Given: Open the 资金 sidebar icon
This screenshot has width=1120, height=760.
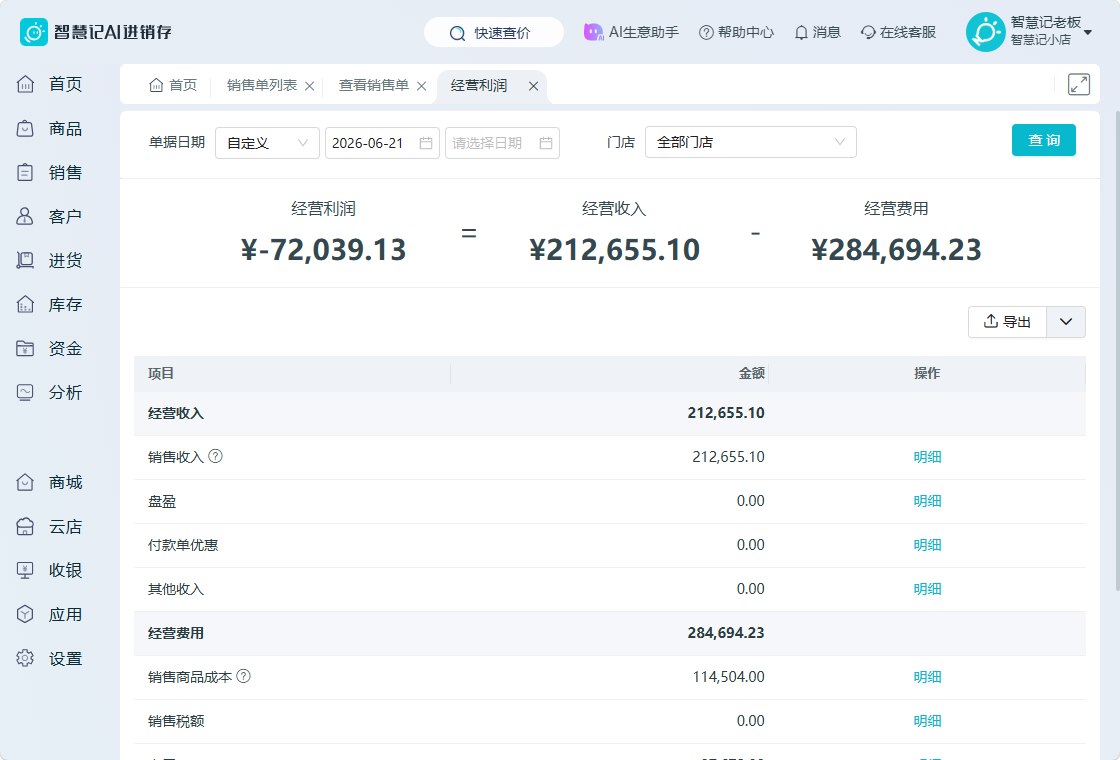Looking at the screenshot, I should click(x=25, y=349).
